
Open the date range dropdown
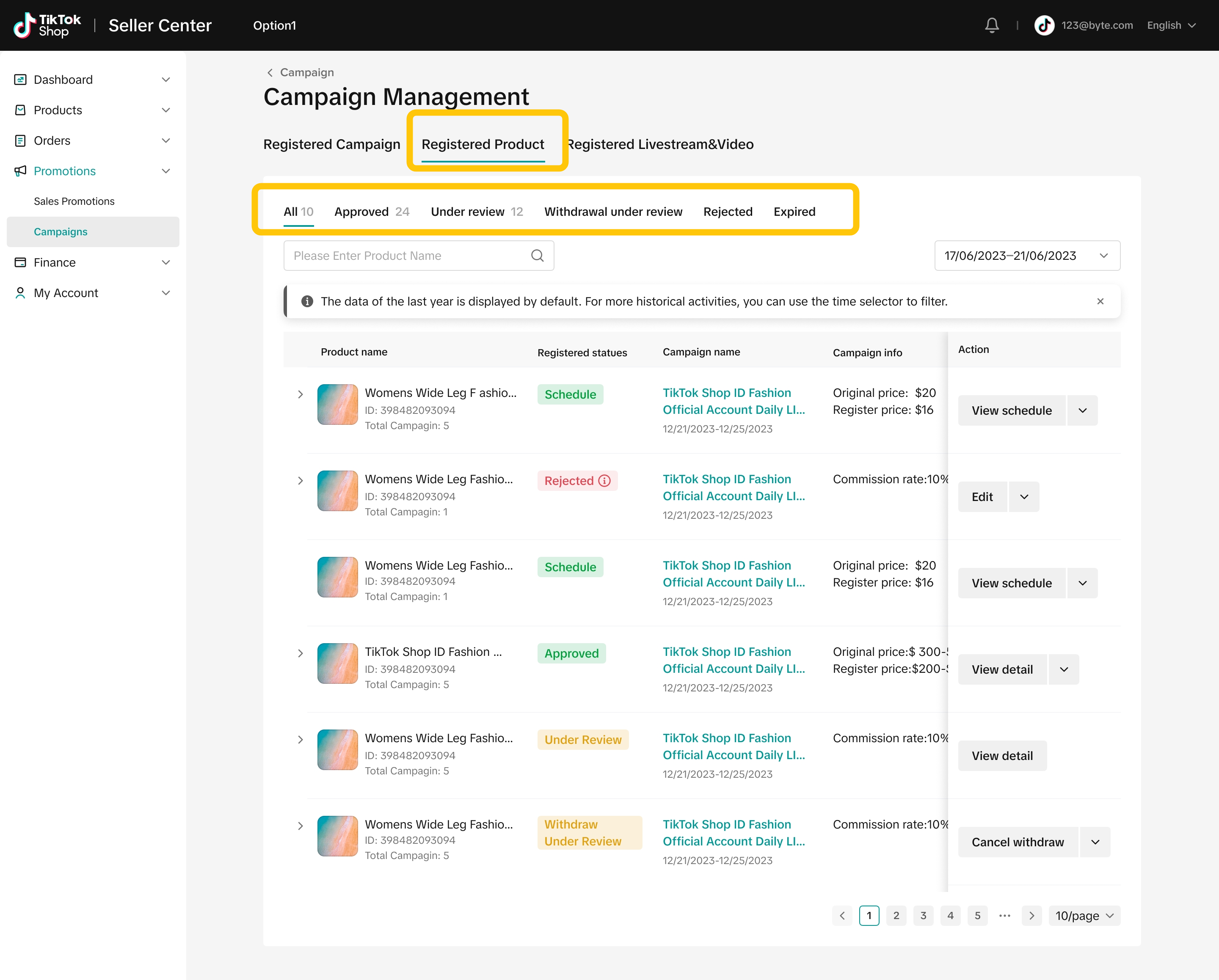pos(1027,256)
